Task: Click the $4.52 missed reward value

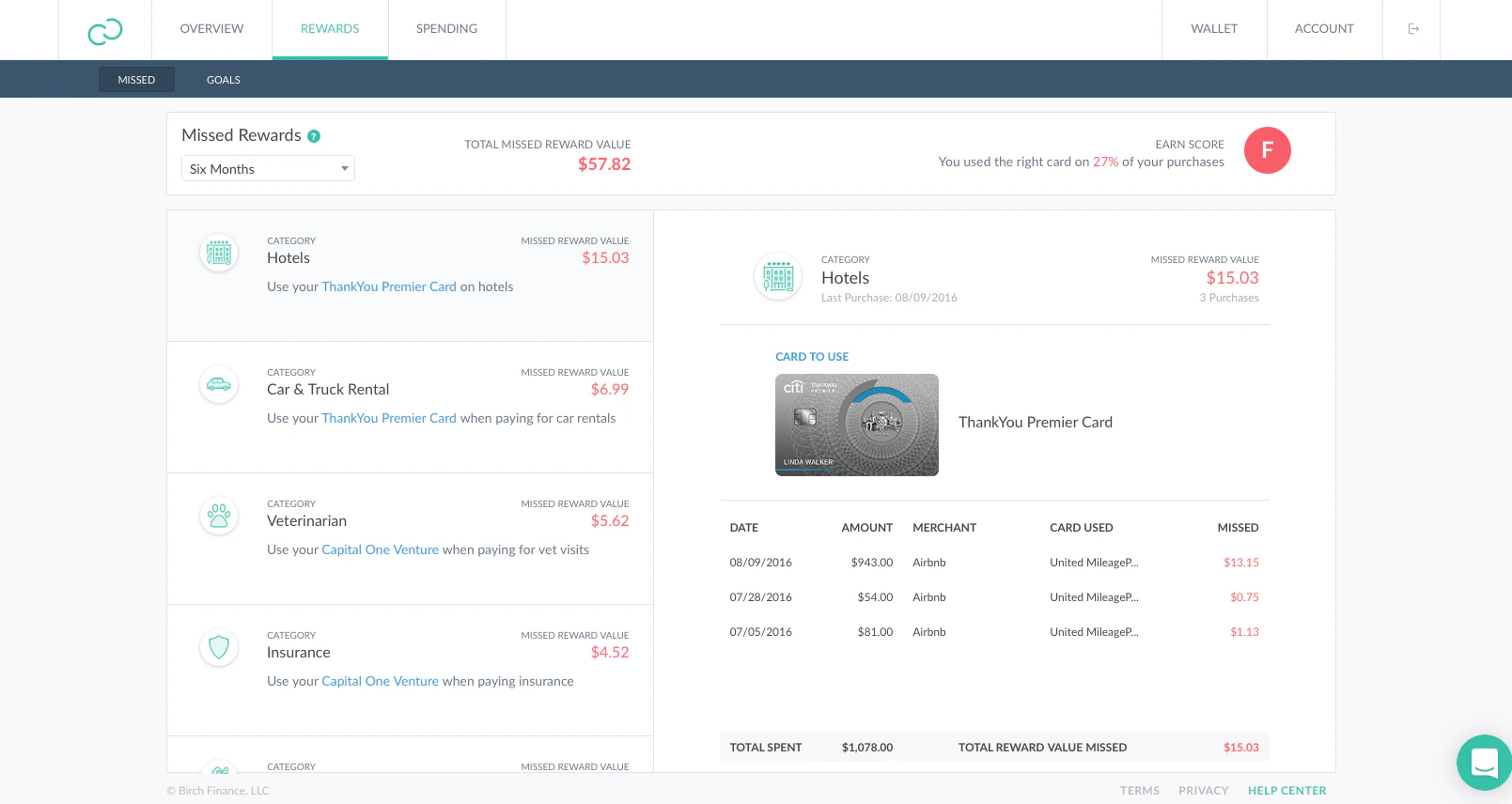Action: (610, 653)
